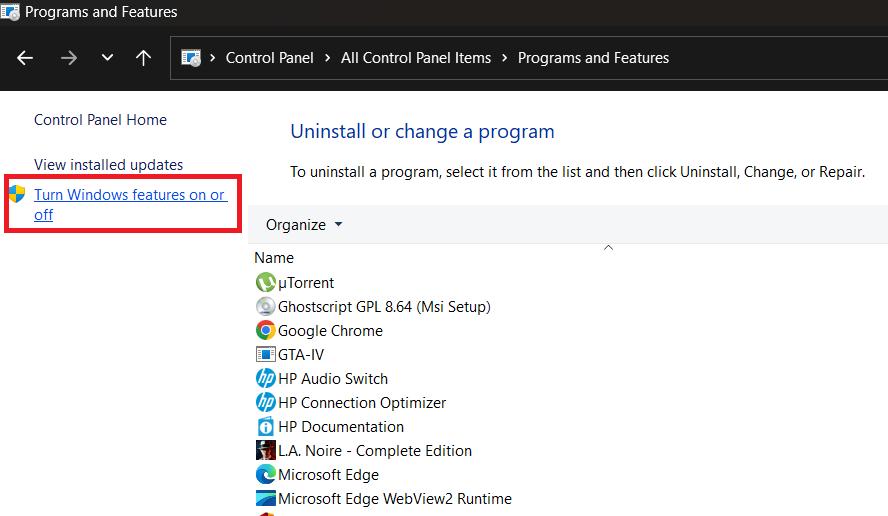Screen dimensions: 888x516
Task: Expand chevron after Control Panel breadcrumb
Action: tap(327, 58)
